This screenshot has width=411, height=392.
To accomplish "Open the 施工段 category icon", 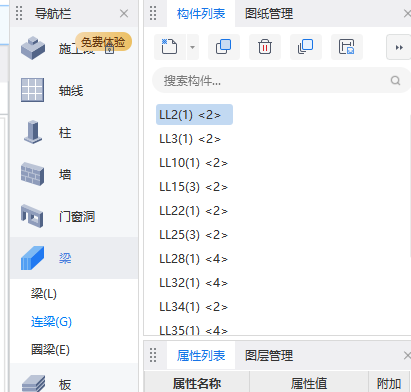I will click(x=33, y=48).
